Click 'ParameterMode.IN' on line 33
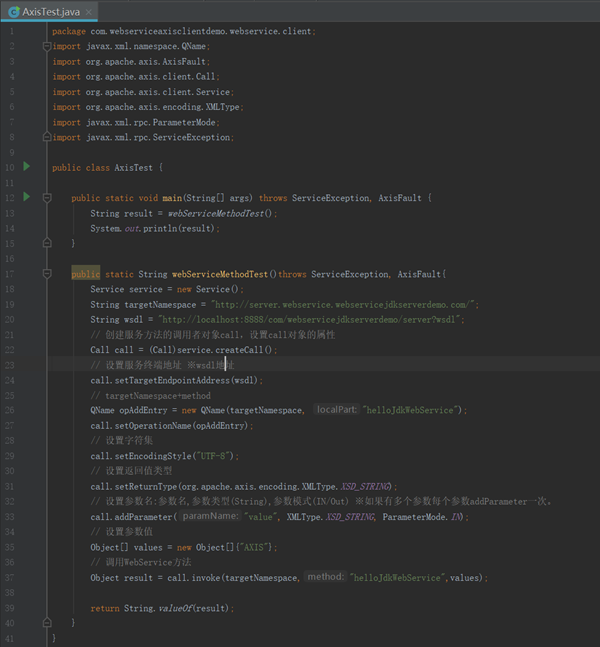This screenshot has width=600, height=647. [x=421, y=517]
